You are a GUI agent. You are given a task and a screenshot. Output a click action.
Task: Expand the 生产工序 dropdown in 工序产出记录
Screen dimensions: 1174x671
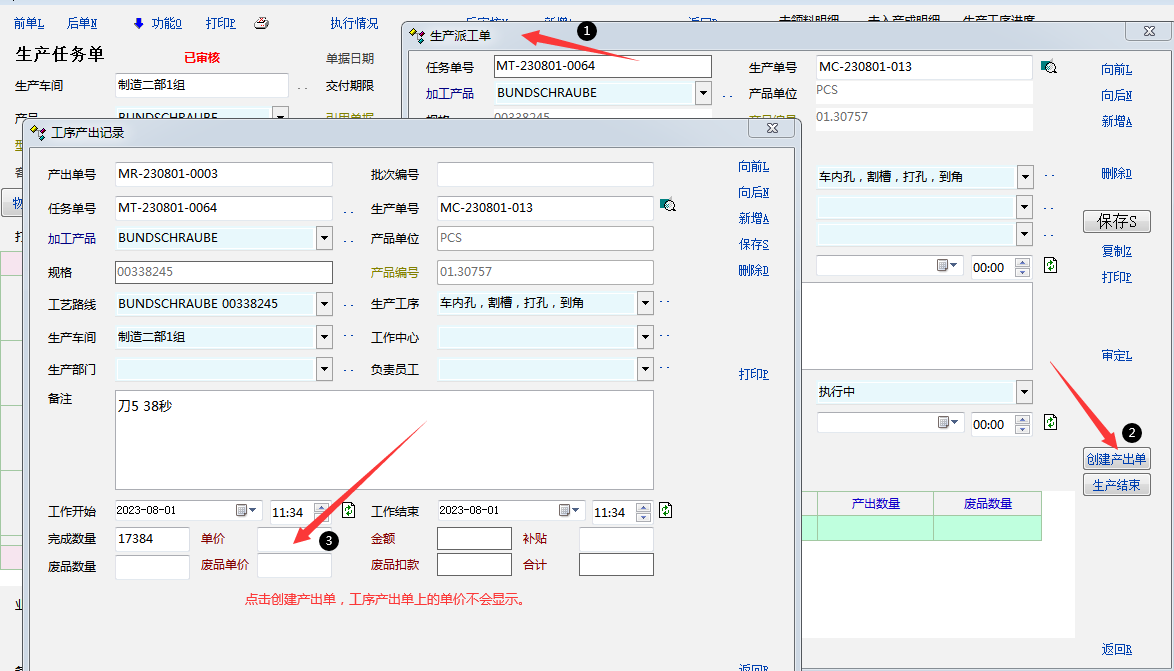pos(645,303)
